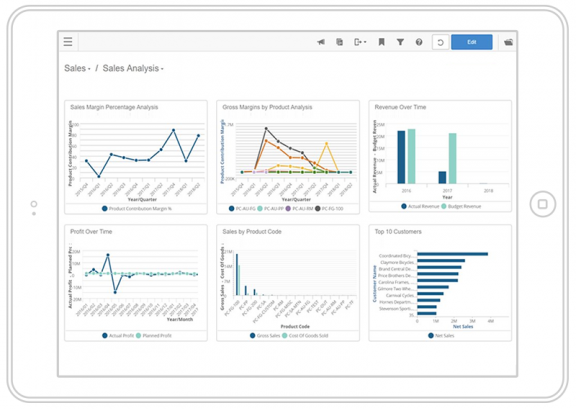Click the tallest Gross Sales bar
This screenshot has width=576, height=409.
pyautogui.click(x=237, y=274)
